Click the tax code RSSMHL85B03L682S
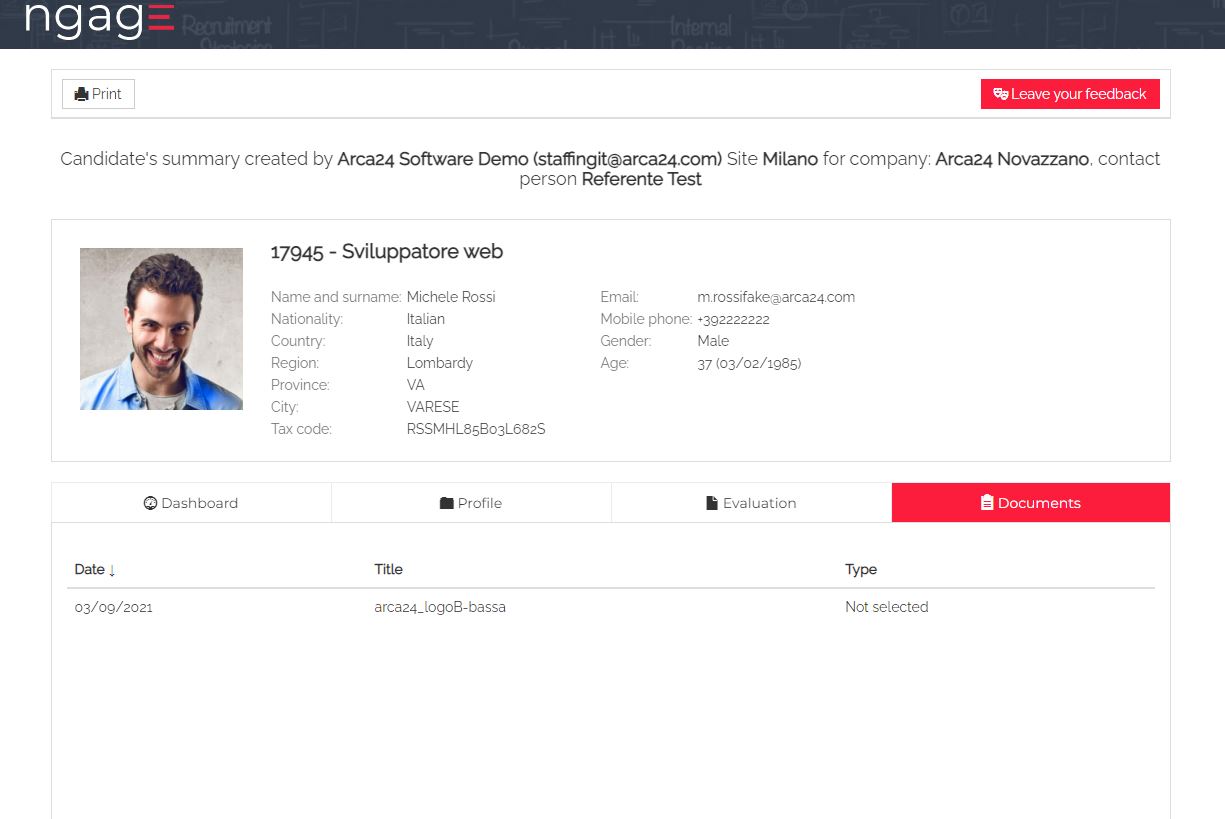Viewport: 1225px width, 819px height. click(475, 429)
